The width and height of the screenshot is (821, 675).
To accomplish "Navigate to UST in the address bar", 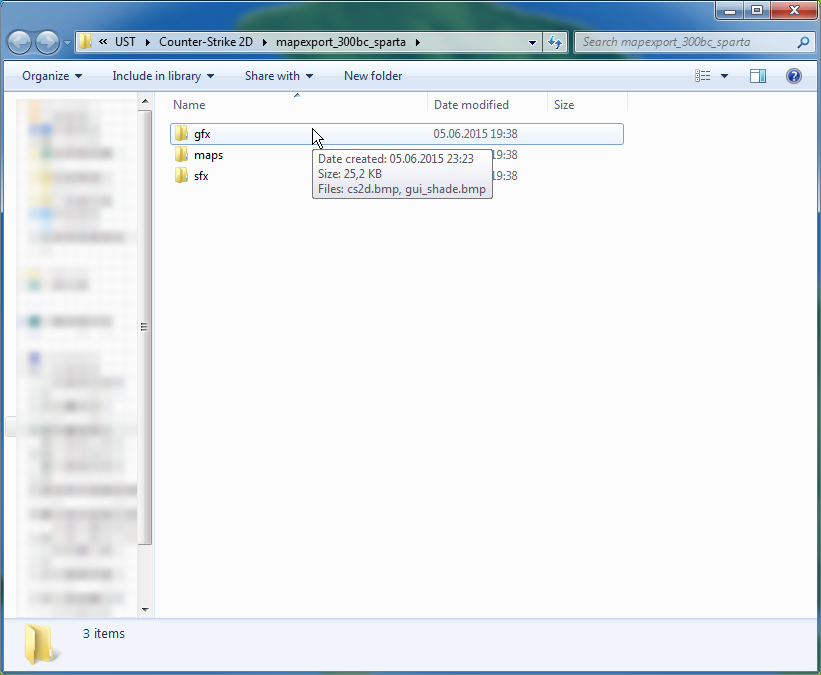I will (x=125, y=42).
